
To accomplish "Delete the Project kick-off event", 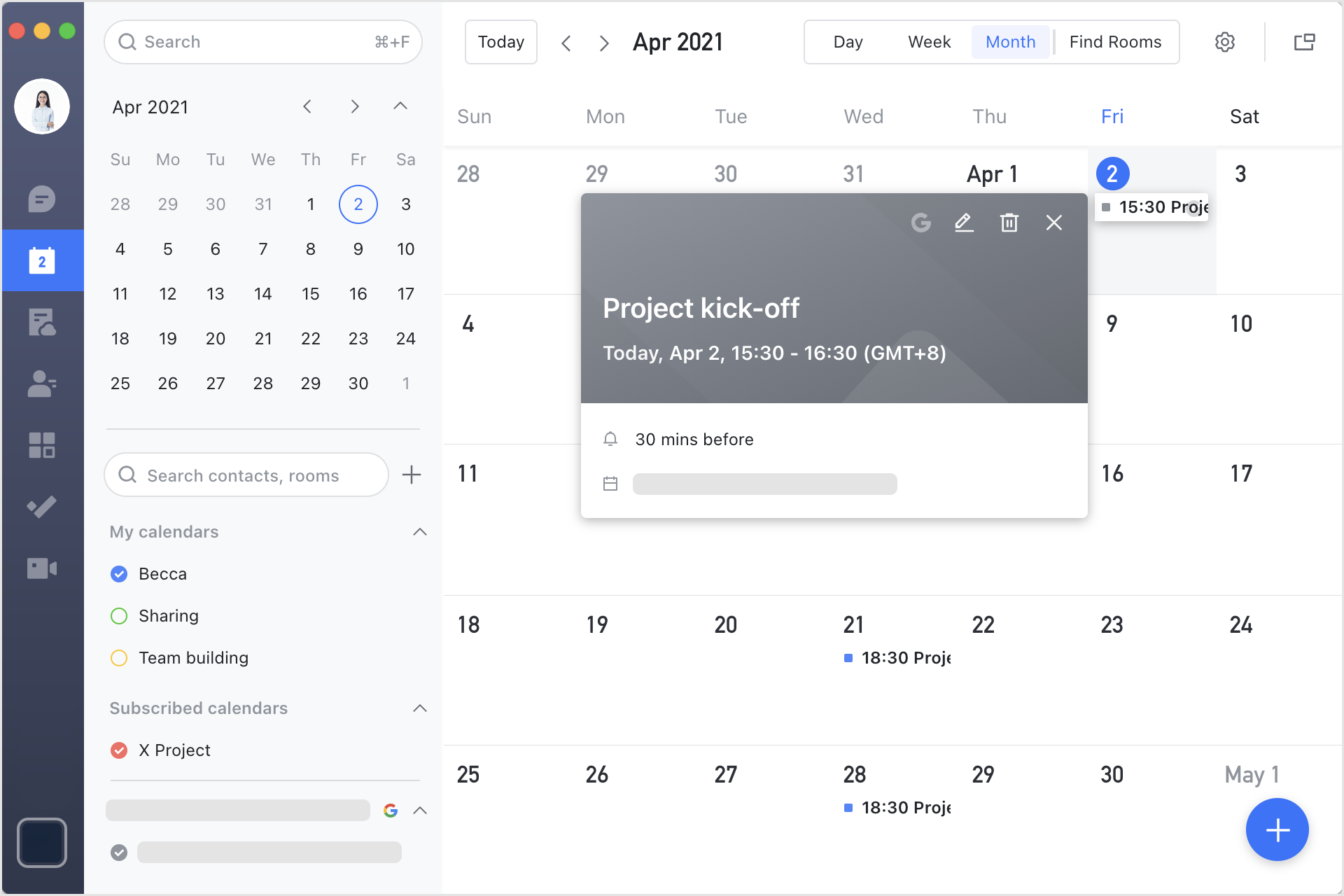I will [1009, 222].
